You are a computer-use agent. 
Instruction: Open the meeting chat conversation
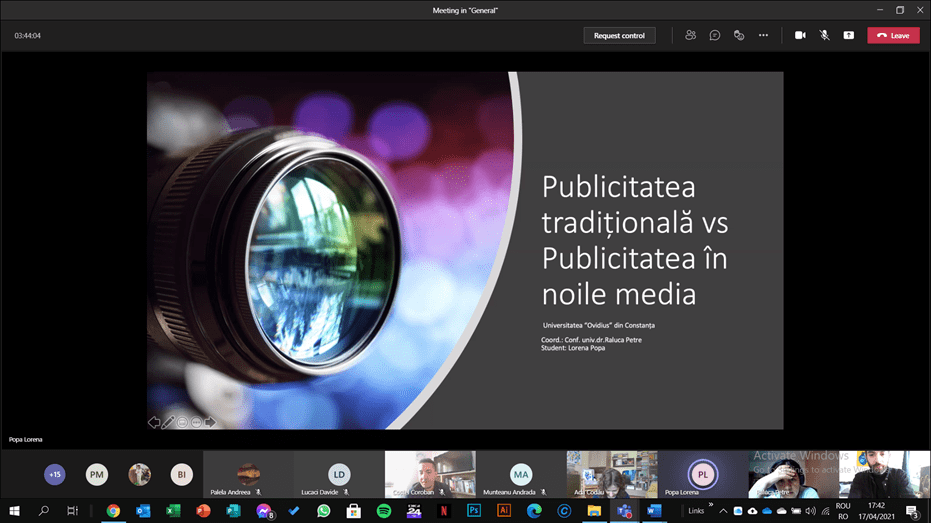pos(715,35)
